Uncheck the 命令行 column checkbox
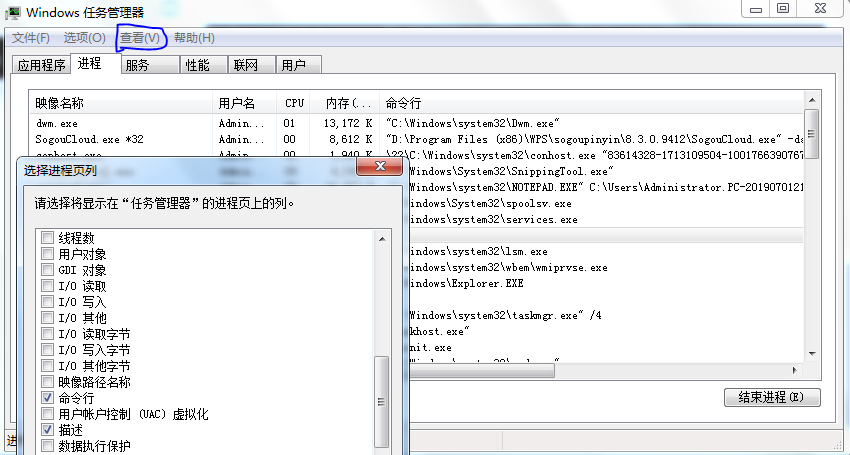Viewport: 850px width, 455px height. tap(48, 398)
